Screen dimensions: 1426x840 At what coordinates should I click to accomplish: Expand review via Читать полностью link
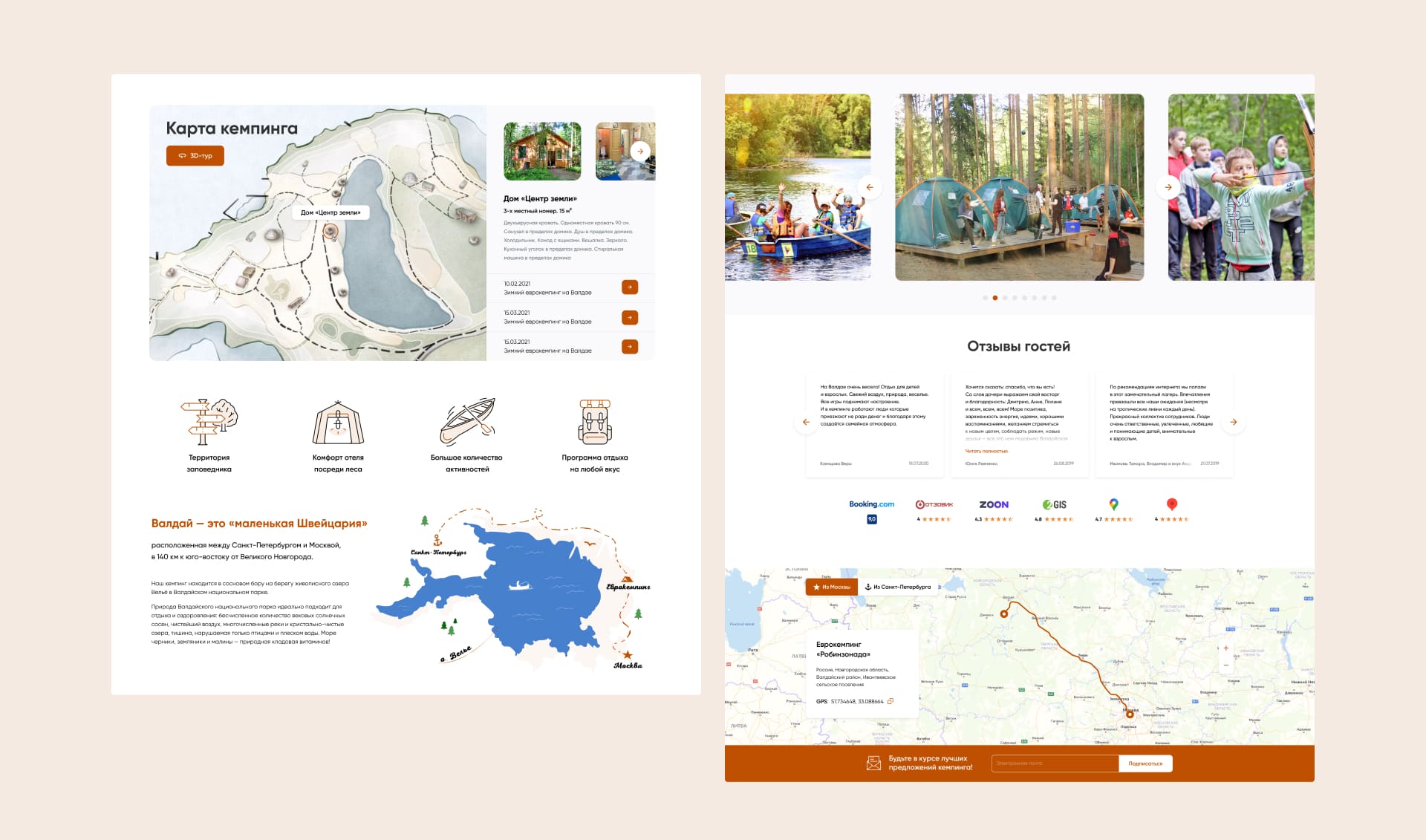coord(986,451)
